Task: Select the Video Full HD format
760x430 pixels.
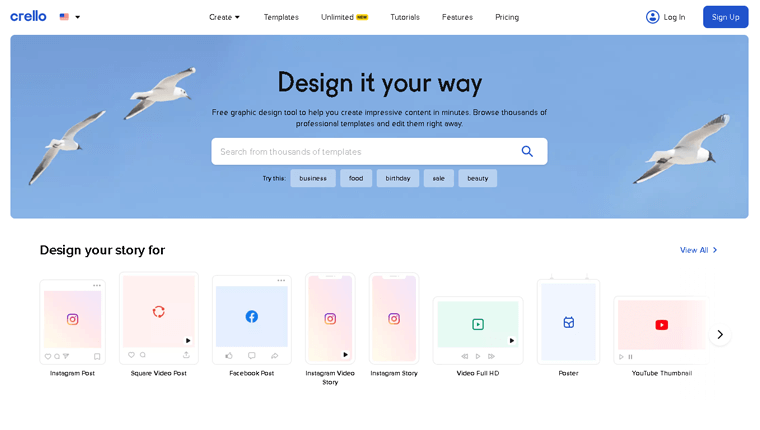Action: tap(478, 325)
